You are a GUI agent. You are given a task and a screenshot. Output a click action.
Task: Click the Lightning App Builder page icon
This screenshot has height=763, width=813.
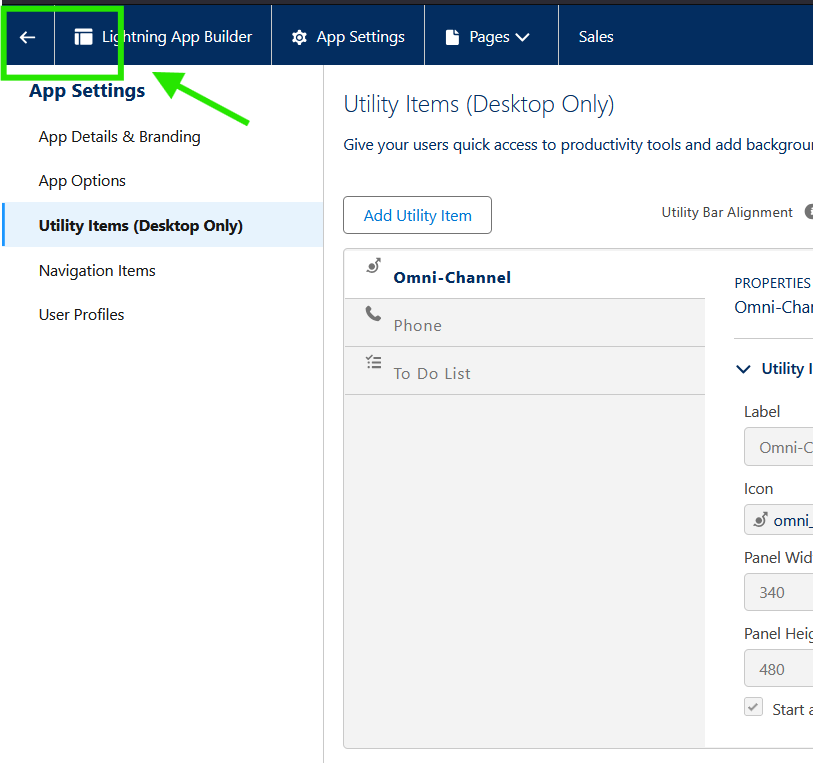pos(83,37)
